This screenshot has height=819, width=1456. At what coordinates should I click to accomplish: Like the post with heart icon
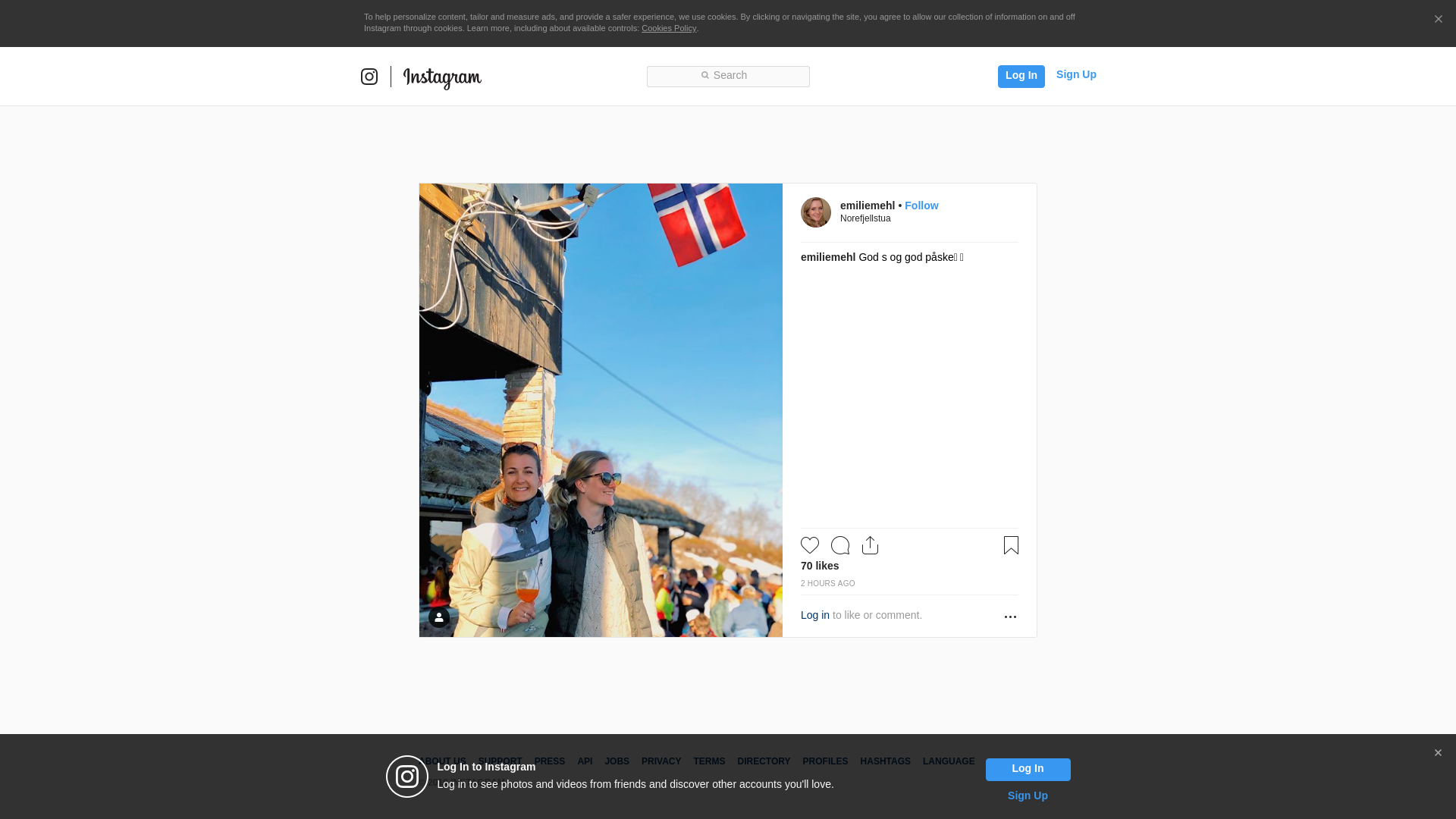810,545
